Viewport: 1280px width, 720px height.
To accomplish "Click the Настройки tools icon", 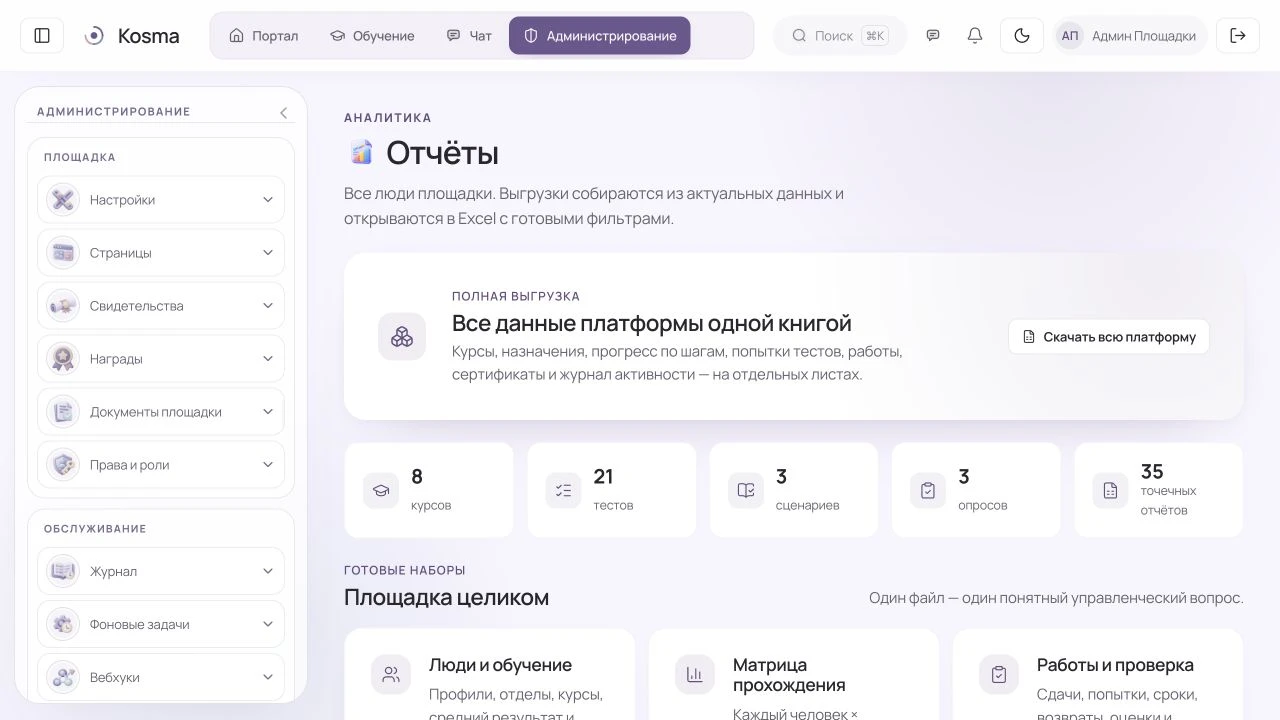I will pos(63,200).
